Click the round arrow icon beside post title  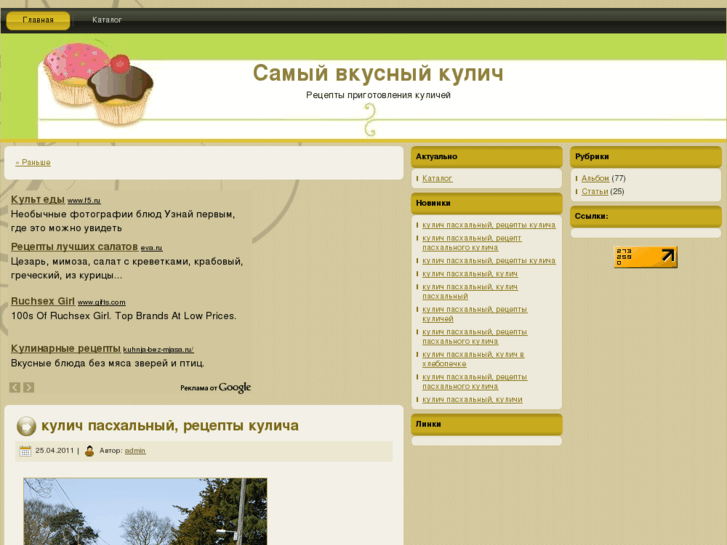(x=26, y=426)
